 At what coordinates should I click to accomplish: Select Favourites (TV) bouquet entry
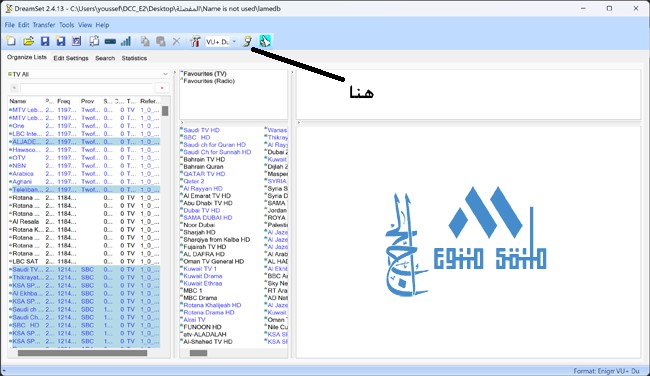click(x=205, y=73)
